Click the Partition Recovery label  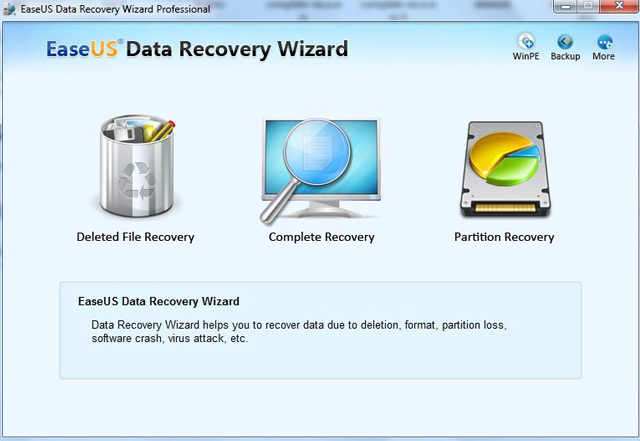504,237
